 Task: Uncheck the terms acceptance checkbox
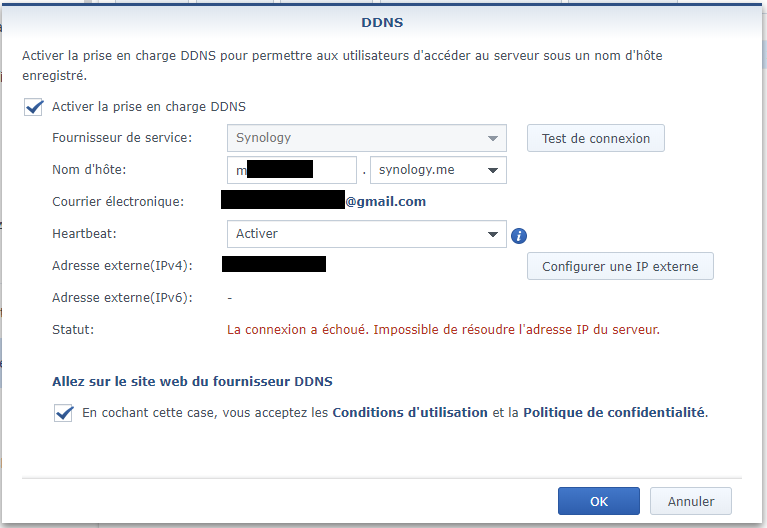(64, 412)
